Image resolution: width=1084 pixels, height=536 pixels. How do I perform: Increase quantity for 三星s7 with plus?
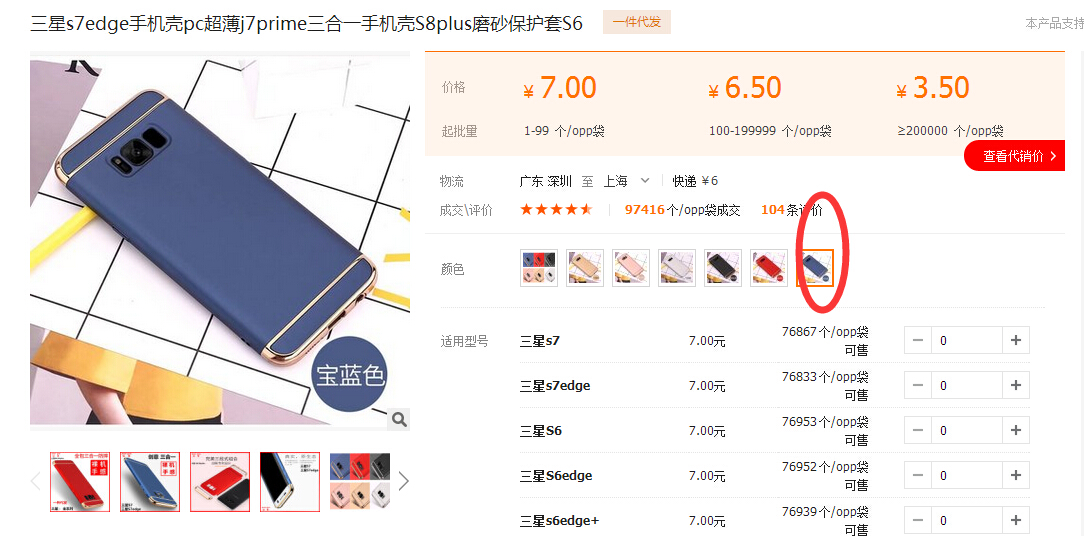1016,340
